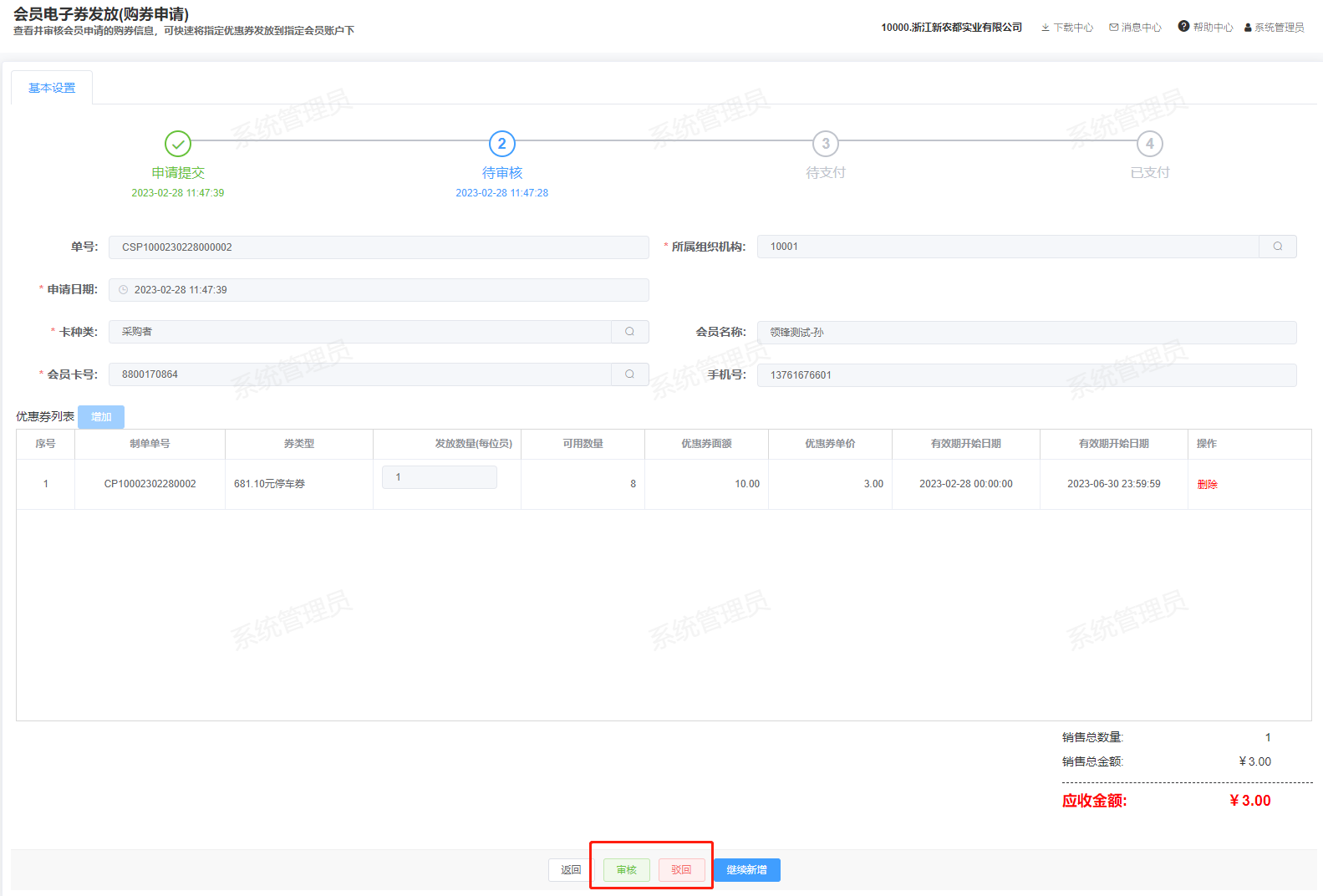Viewport: 1323px width, 896px height.
Task: Click the clock icon in 申请日期 field
Action: (124, 290)
